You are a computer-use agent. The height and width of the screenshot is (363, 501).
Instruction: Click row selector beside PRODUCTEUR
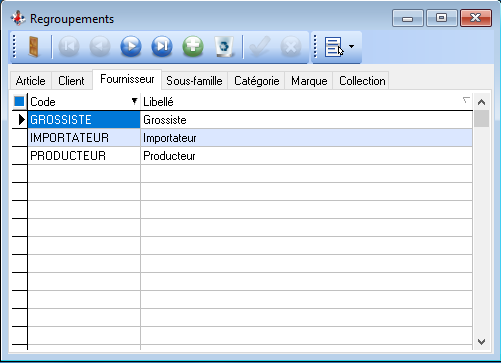click(20, 156)
